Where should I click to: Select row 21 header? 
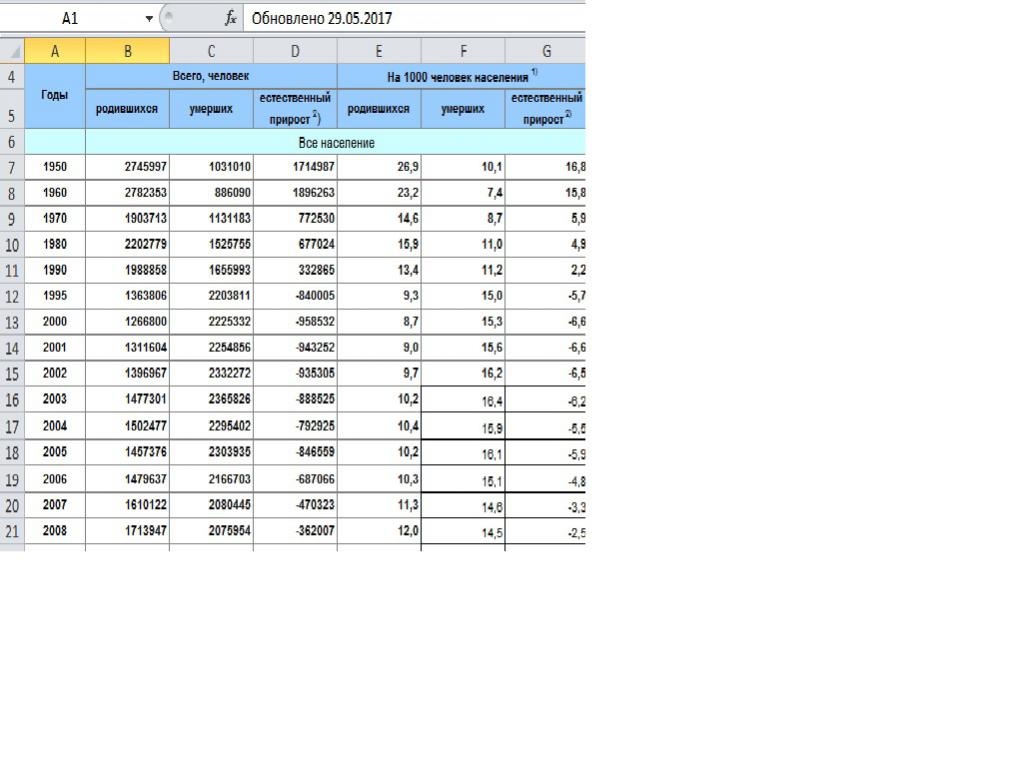12,531
